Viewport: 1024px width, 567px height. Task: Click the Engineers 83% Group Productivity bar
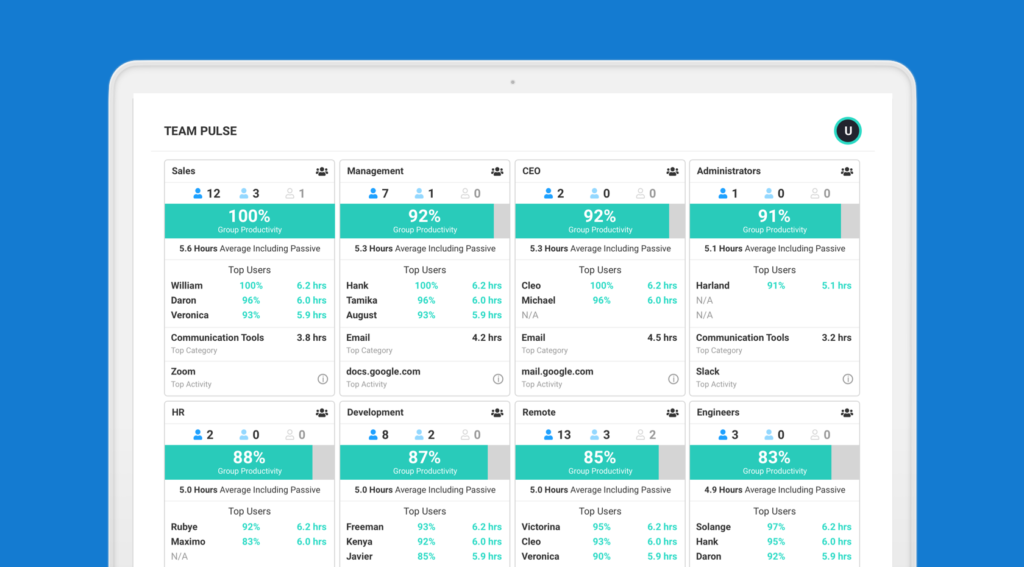760,462
